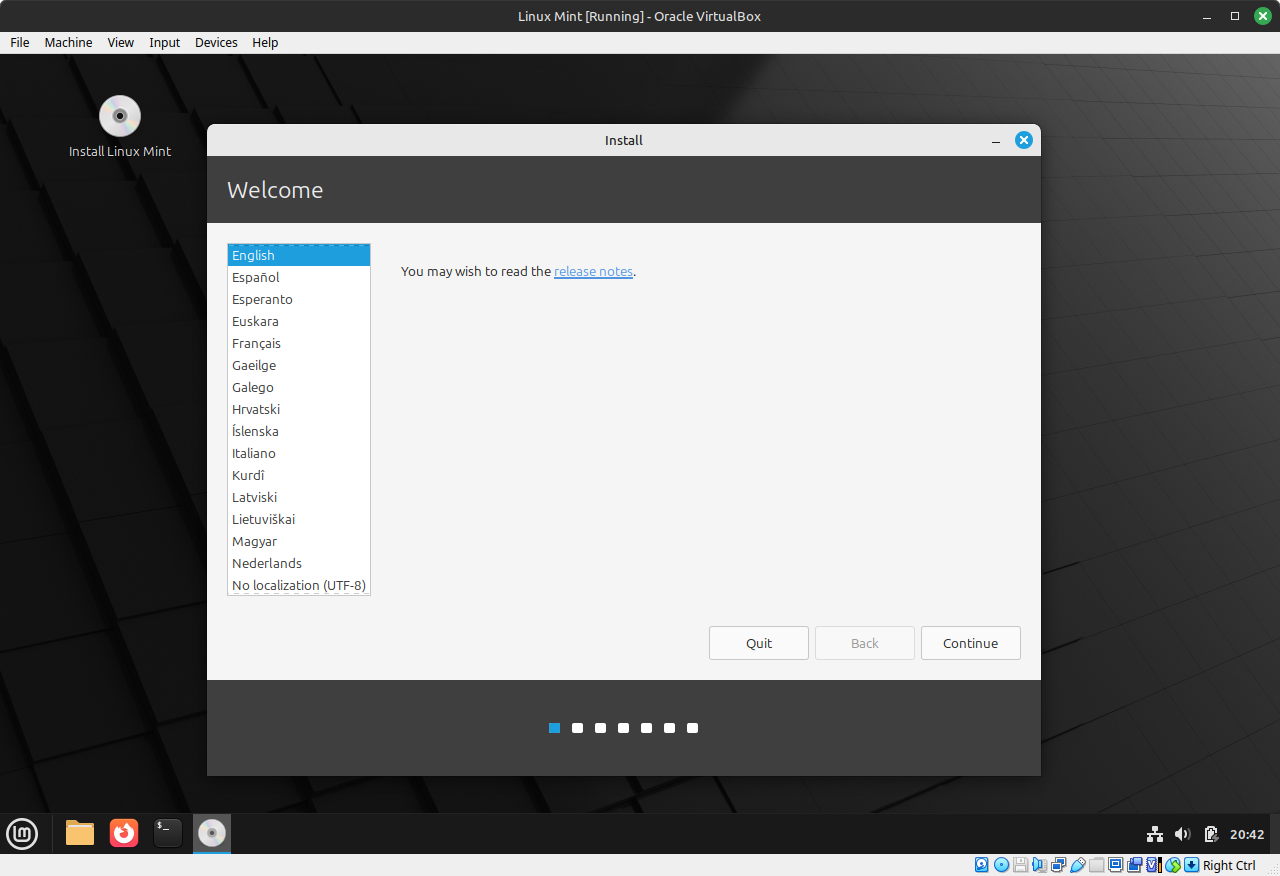Open the release notes link

tap(594, 271)
